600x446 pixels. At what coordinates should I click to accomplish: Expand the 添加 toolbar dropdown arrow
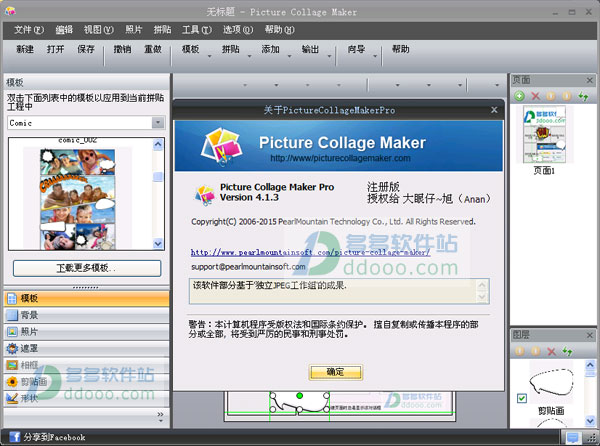click(289, 56)
